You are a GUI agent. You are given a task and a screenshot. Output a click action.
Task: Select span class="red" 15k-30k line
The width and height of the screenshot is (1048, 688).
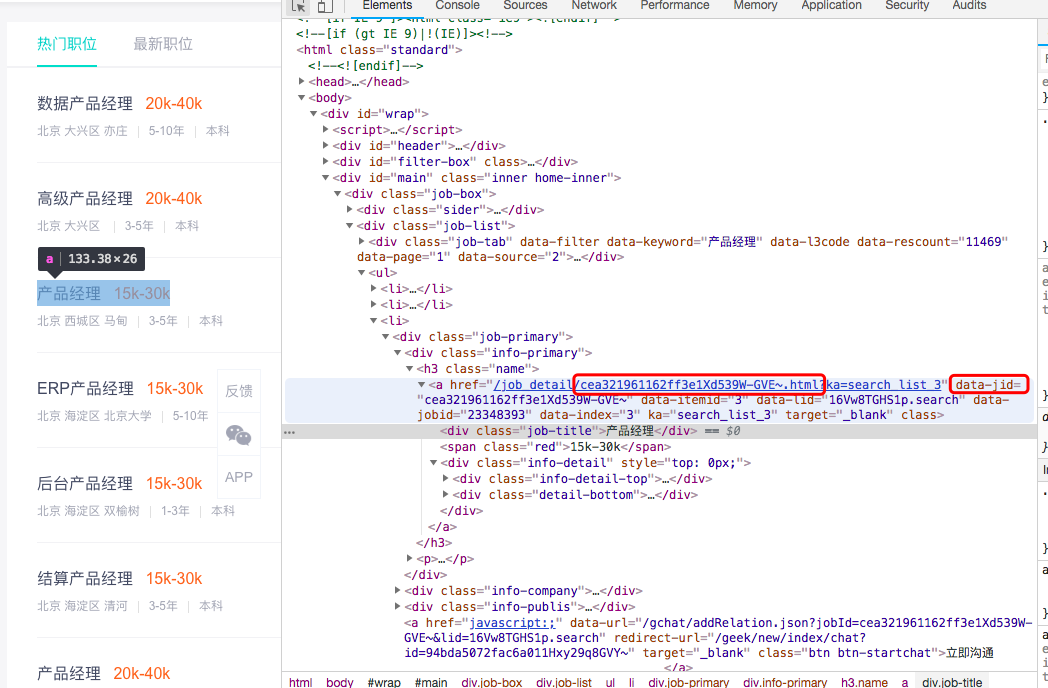tap(555, 447)
